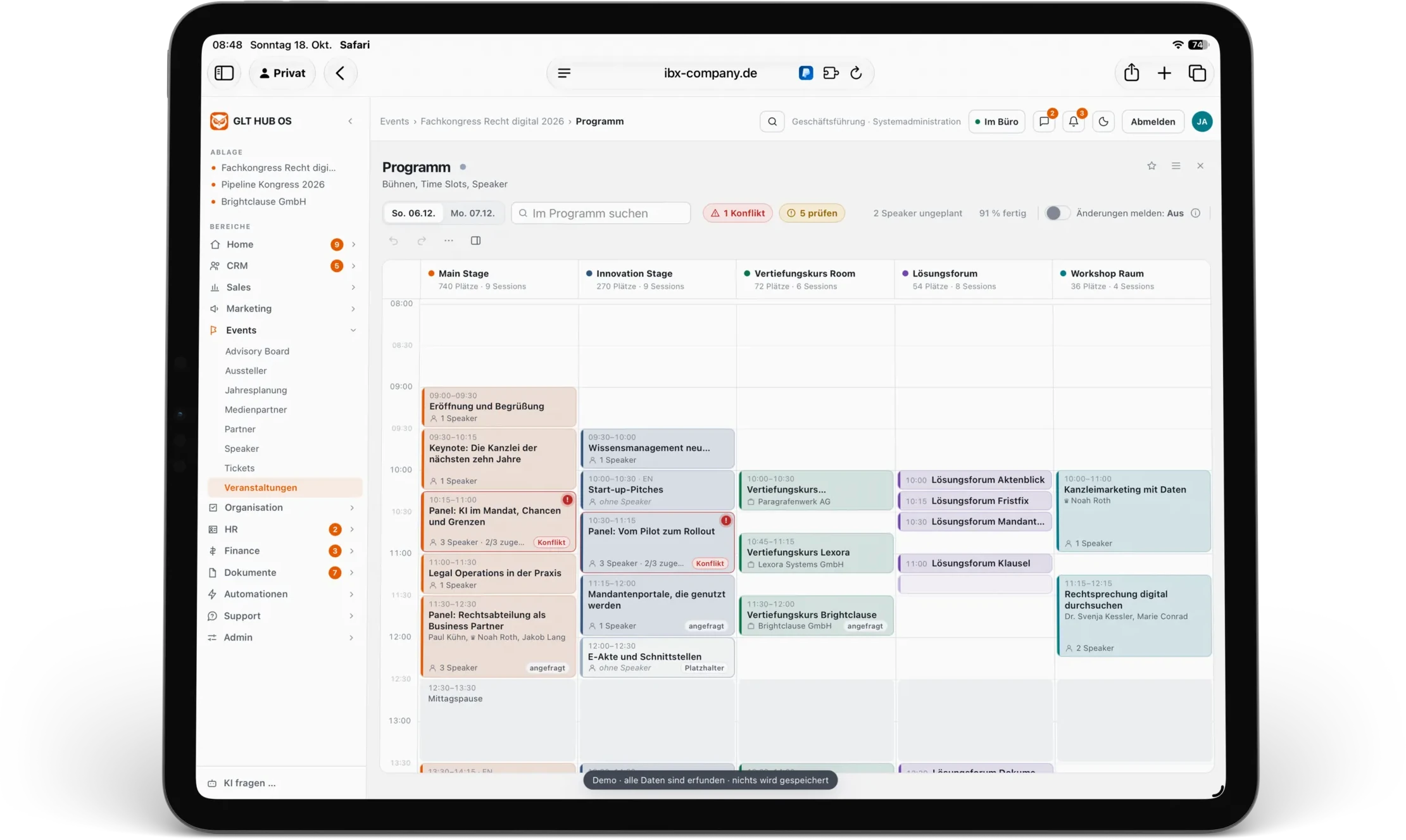Filter by the 5 prüfen badge
1406x840 pixels.
(812, 213)
